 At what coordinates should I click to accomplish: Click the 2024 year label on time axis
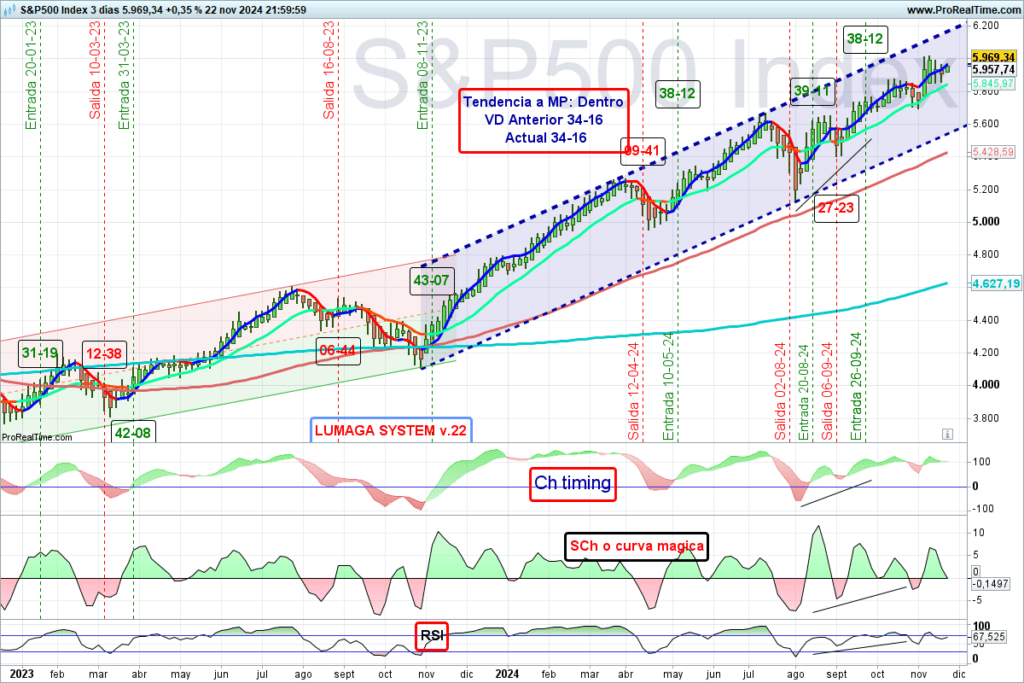coord(507,674)
